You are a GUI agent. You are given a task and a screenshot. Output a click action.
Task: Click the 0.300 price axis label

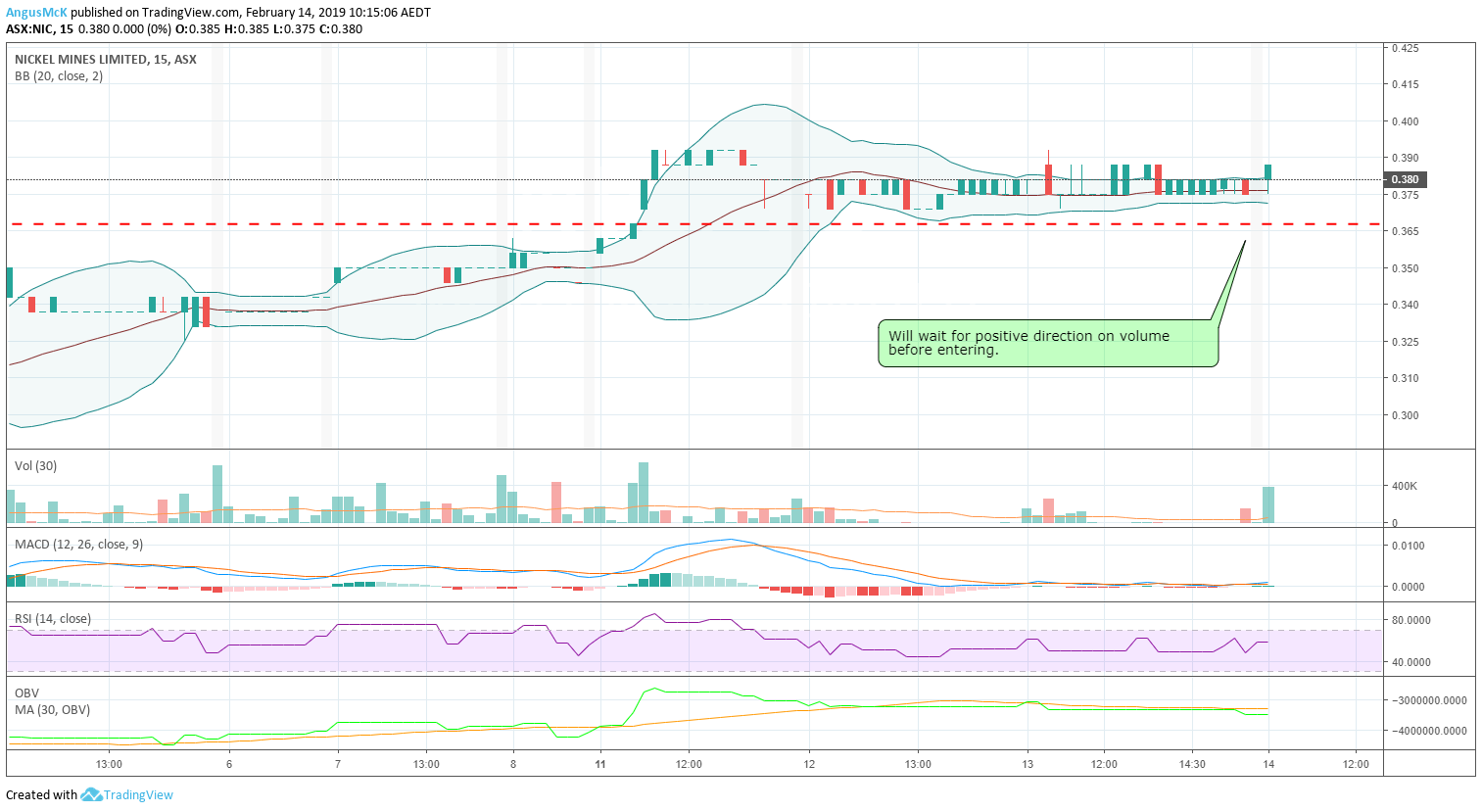pos(1406,415)
